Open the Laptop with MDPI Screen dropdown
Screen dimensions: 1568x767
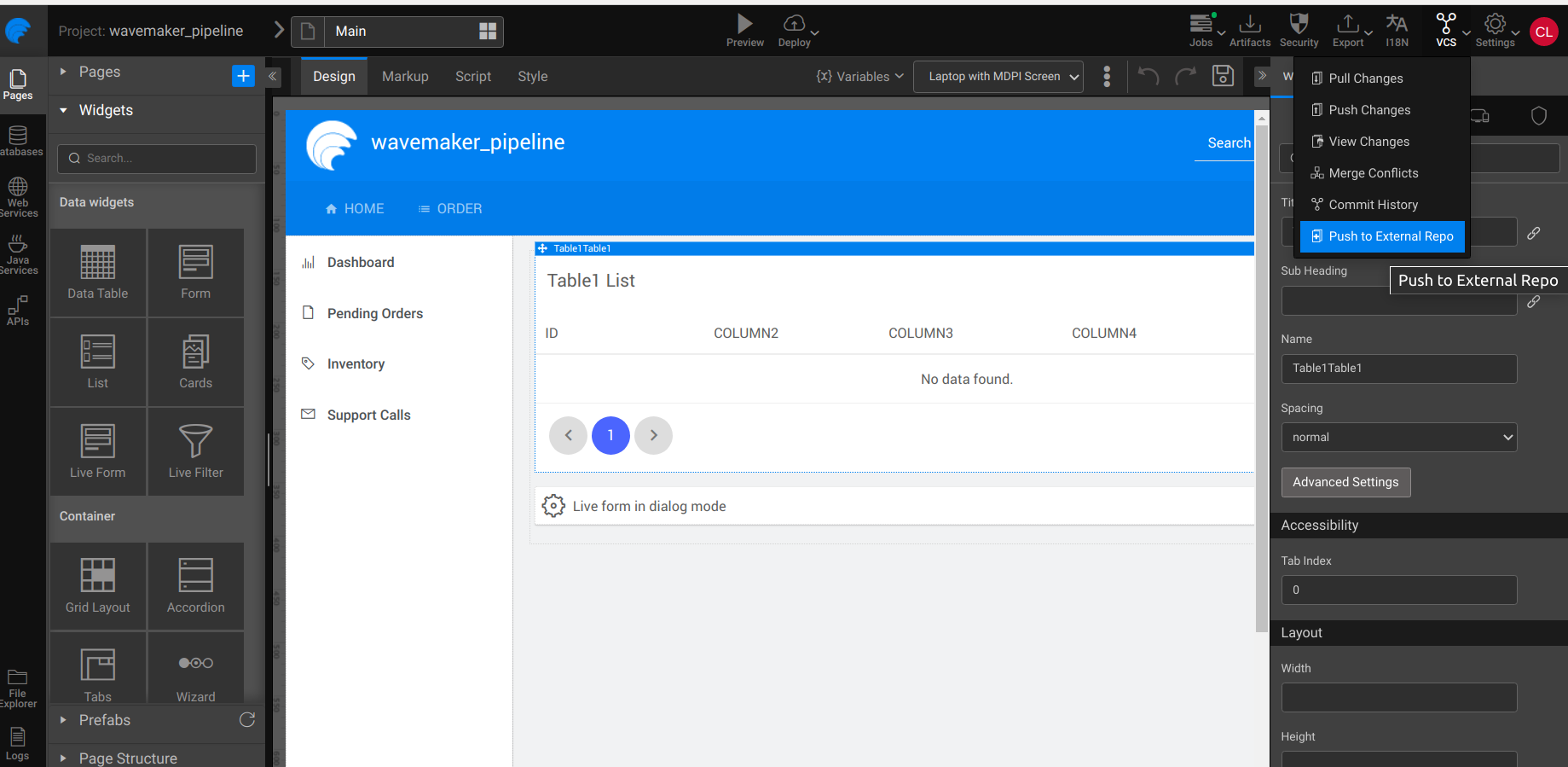pos(998,77)
